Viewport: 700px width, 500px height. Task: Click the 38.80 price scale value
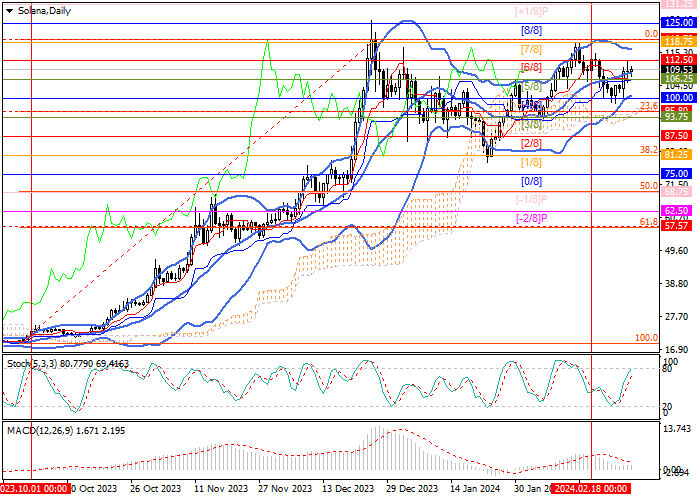click(x=676, y=284)
